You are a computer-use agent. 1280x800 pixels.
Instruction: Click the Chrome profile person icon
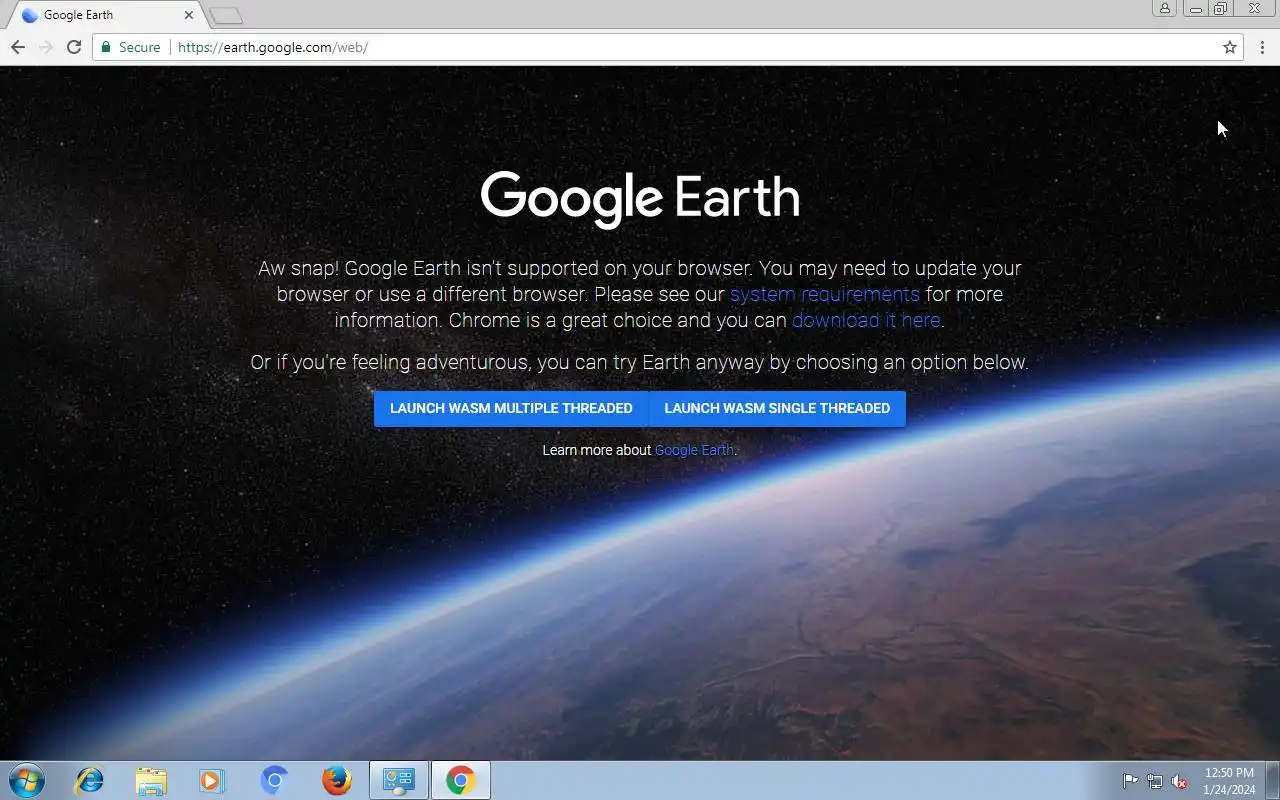[1164, 8]
